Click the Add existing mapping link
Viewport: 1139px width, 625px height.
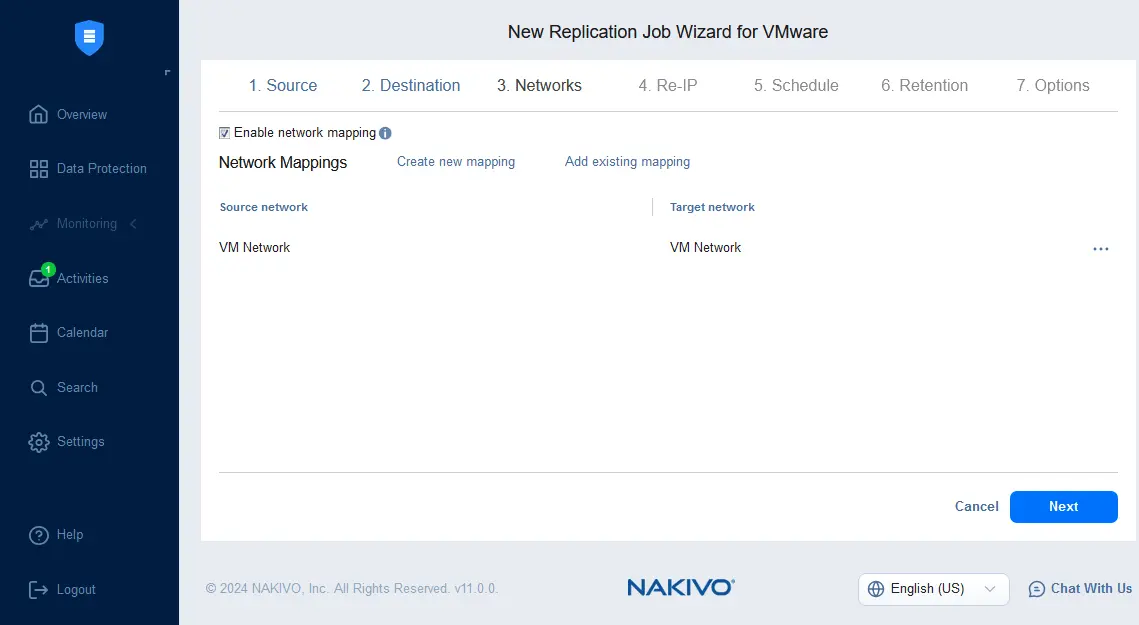(x=628, y=161)
